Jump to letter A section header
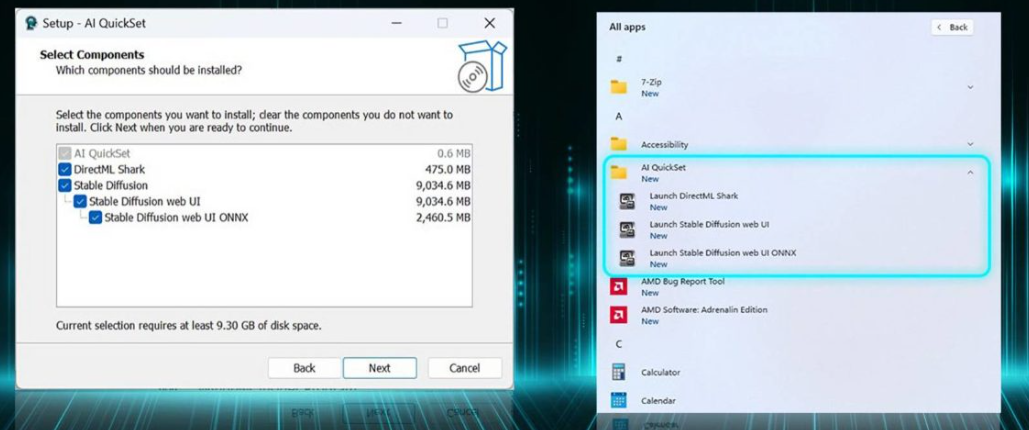 point(618,116)
